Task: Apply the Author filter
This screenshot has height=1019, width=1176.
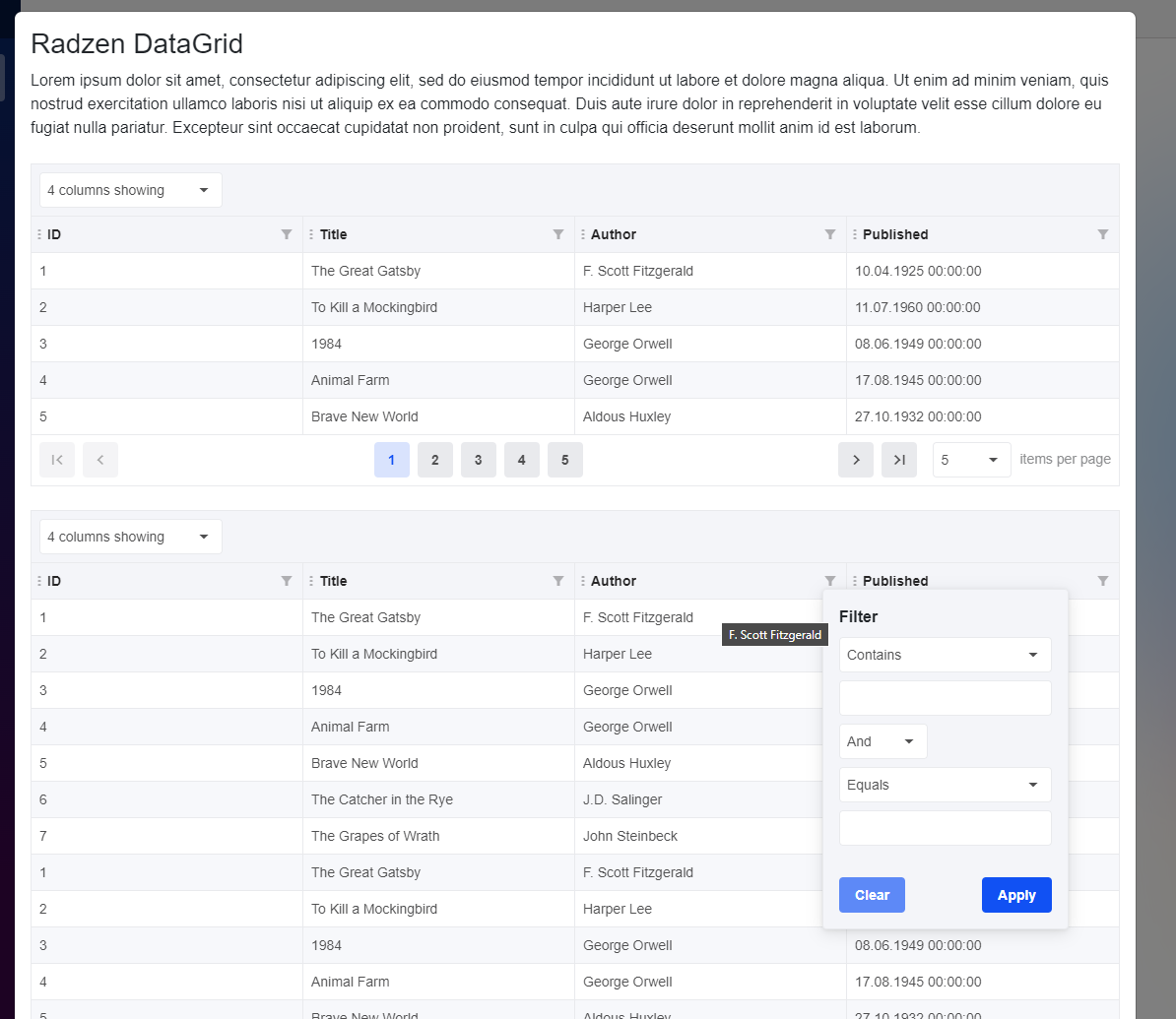Action: [1016, 895]
